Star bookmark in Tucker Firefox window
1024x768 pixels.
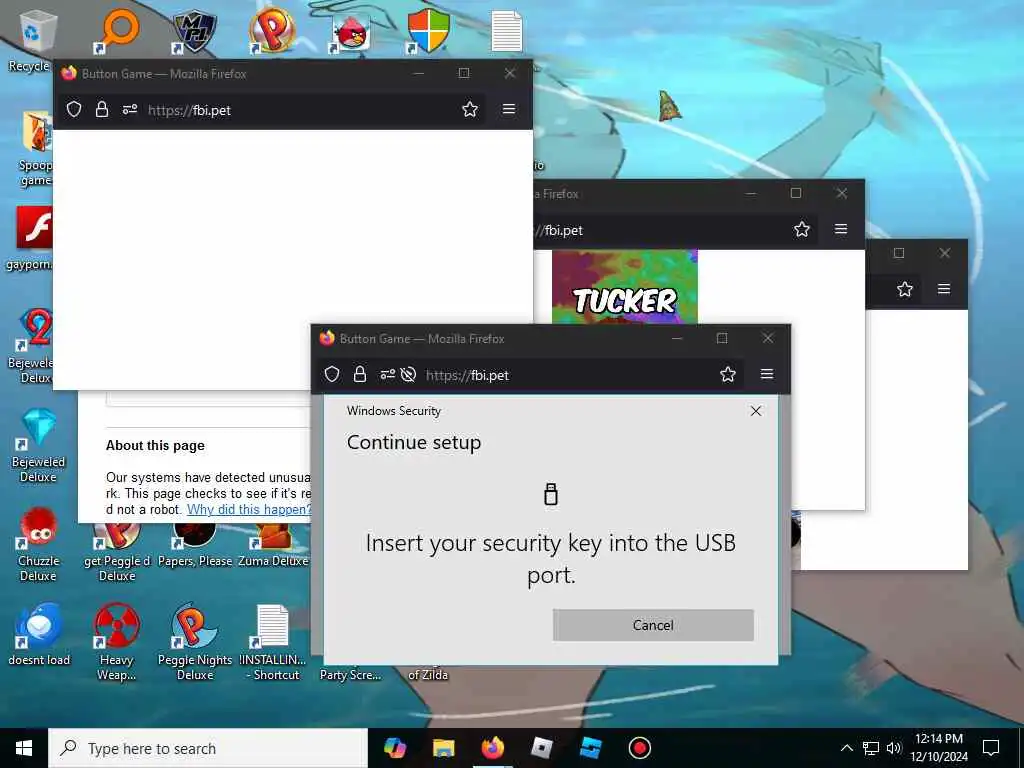click(801, 229)
